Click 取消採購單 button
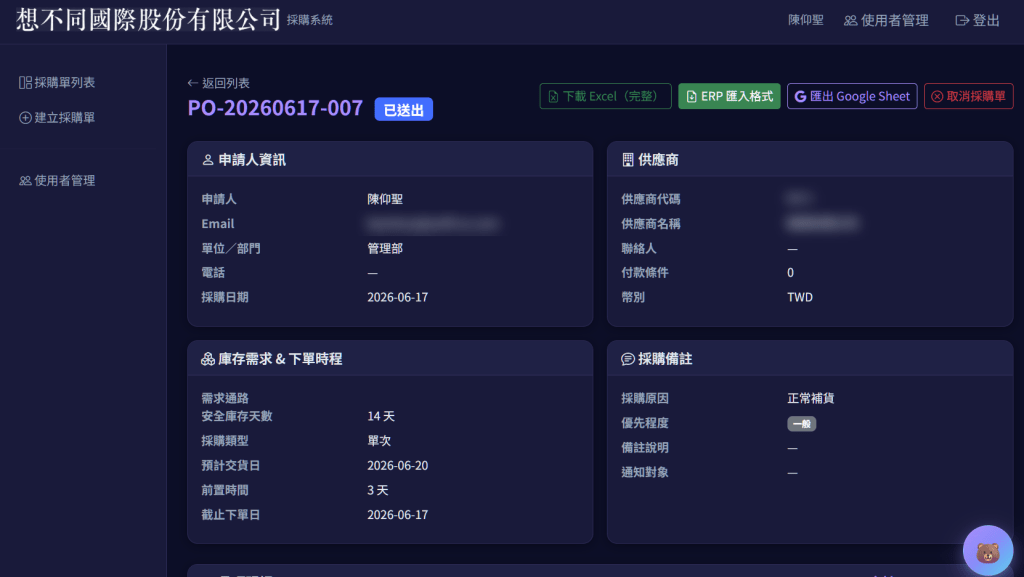Screen dimensions: 1024x577 pyautogui.click(x=968, y=96)
